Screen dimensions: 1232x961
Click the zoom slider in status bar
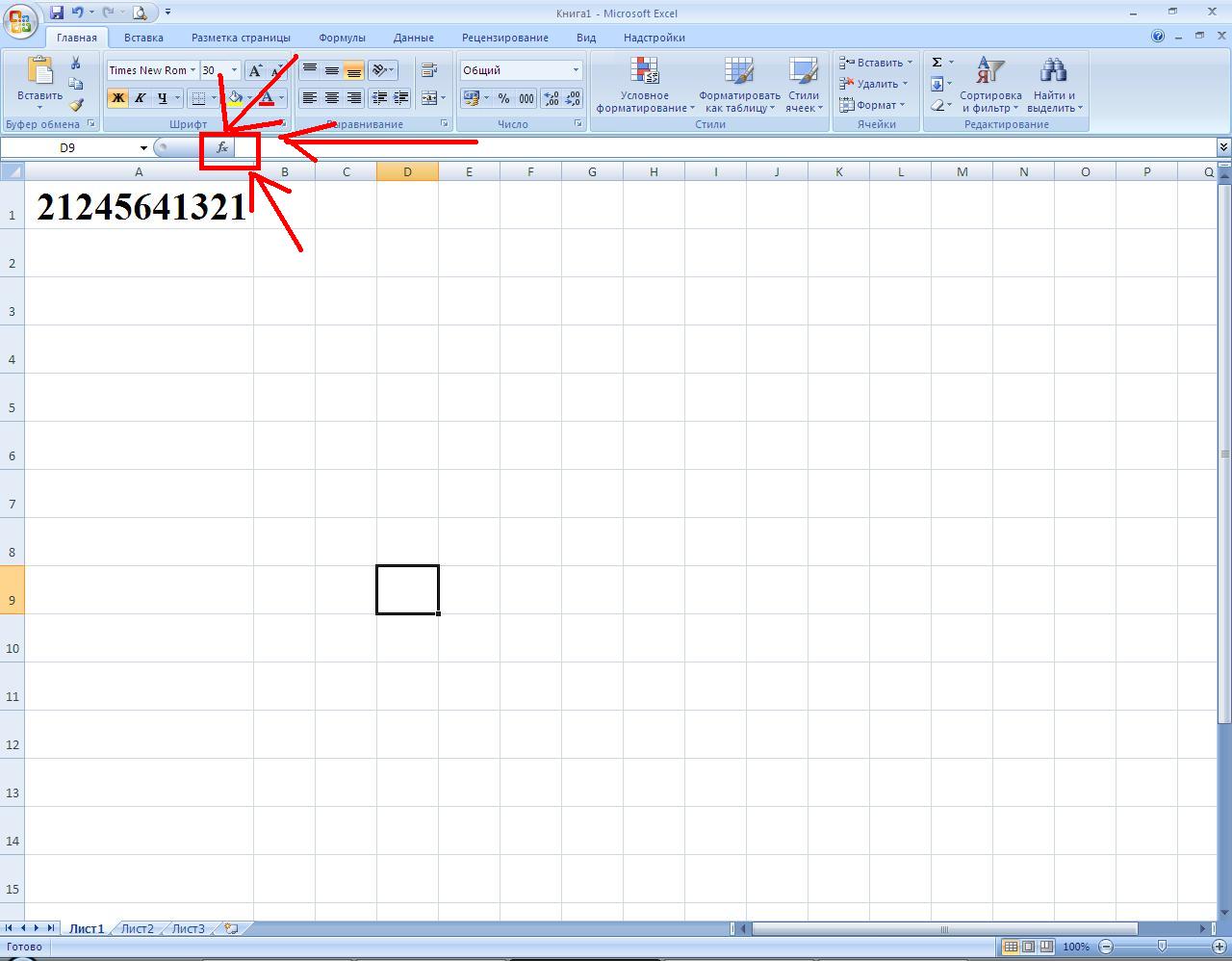[1162, 947]
